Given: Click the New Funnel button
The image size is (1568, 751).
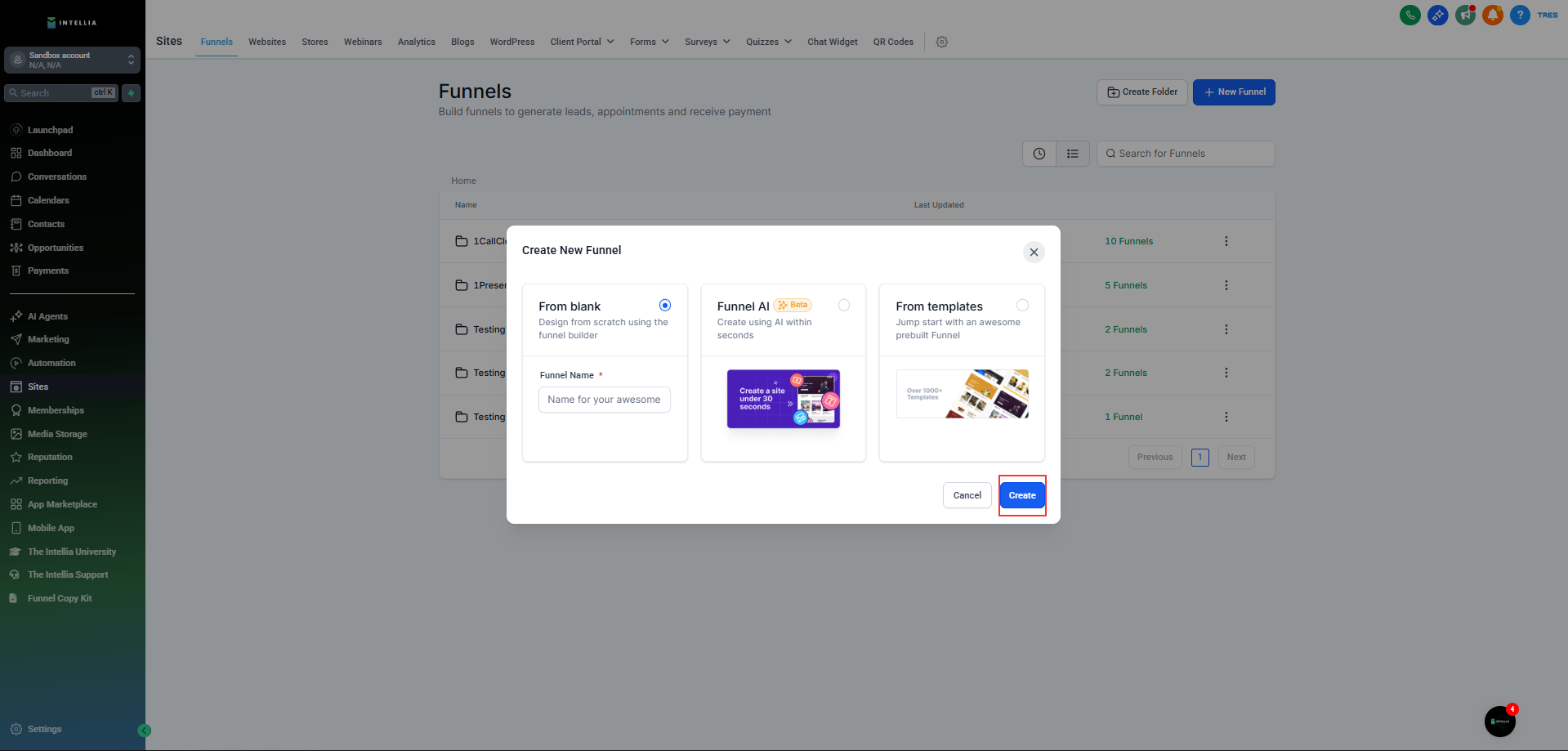Looking at the screenshot, I should click(1234, 92).
